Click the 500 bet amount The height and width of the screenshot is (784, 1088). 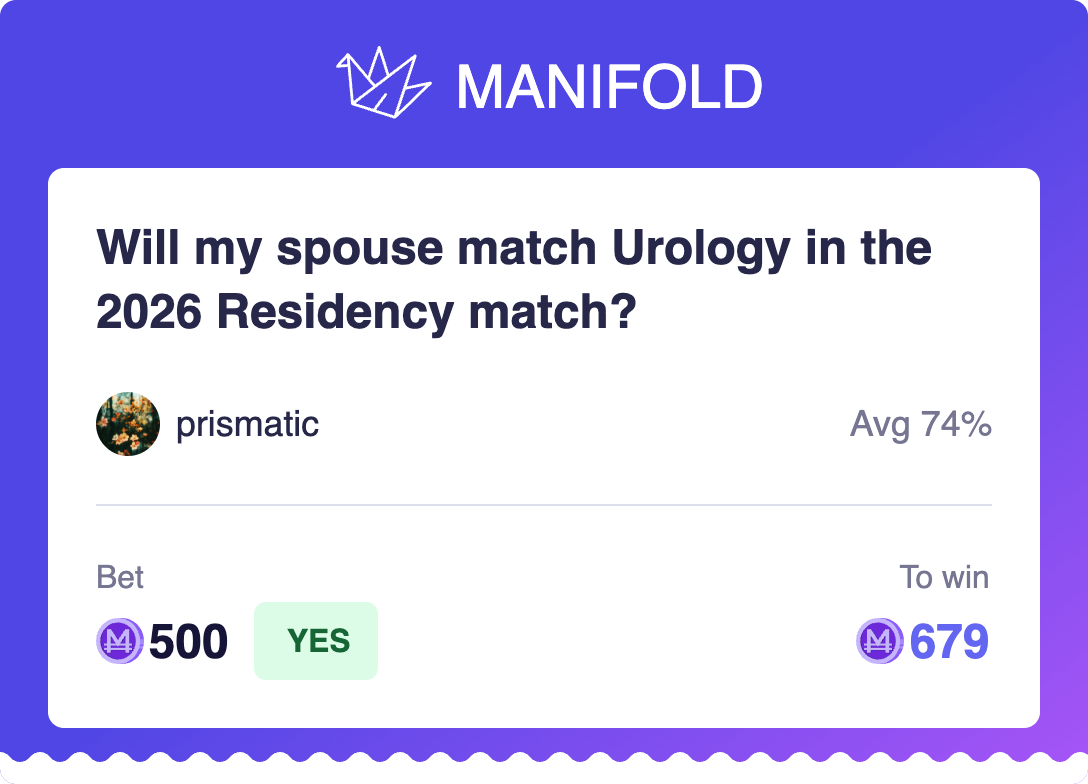(x=189, y=641)
